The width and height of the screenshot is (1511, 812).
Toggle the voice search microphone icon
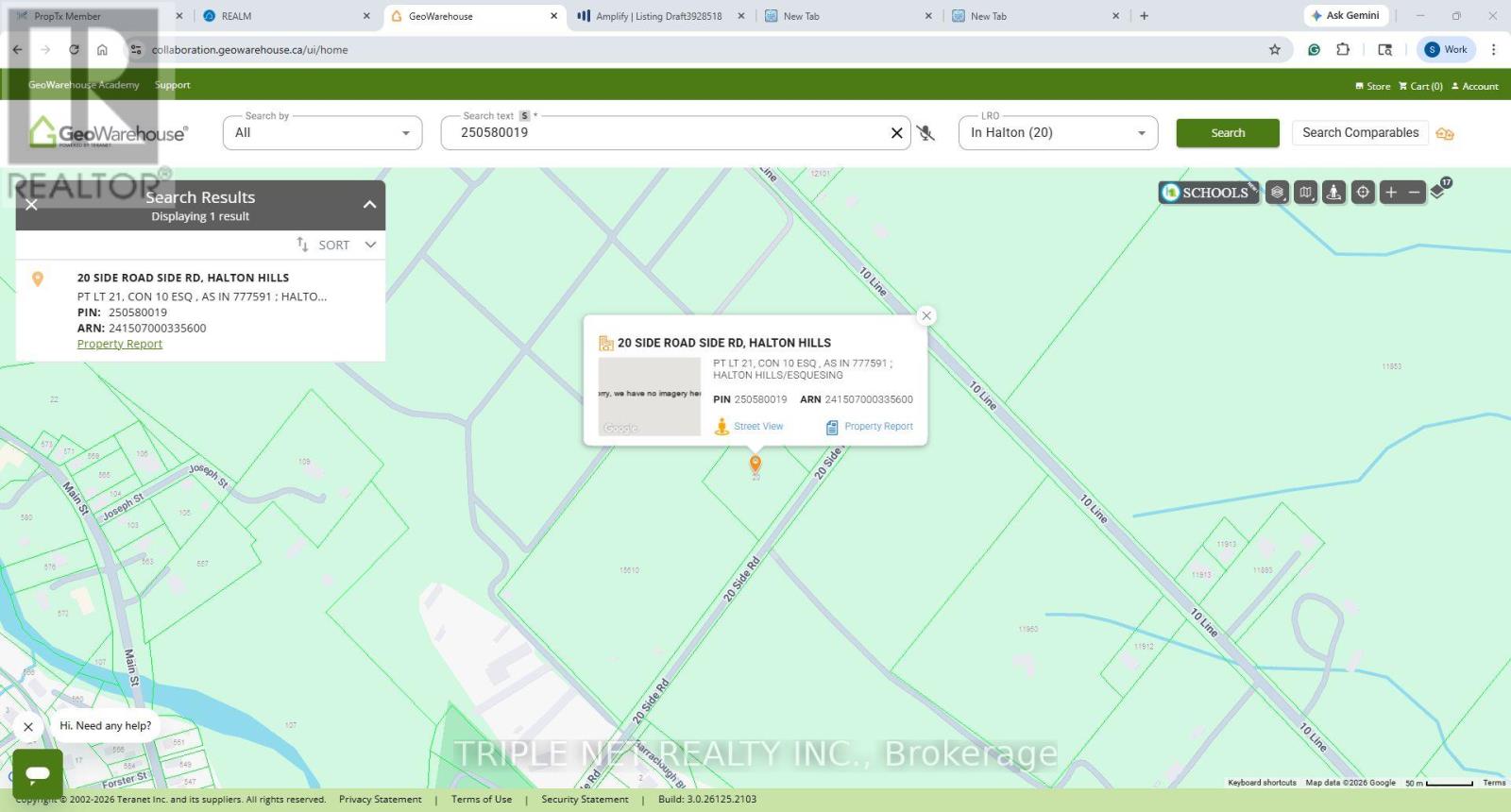point(925,133)
